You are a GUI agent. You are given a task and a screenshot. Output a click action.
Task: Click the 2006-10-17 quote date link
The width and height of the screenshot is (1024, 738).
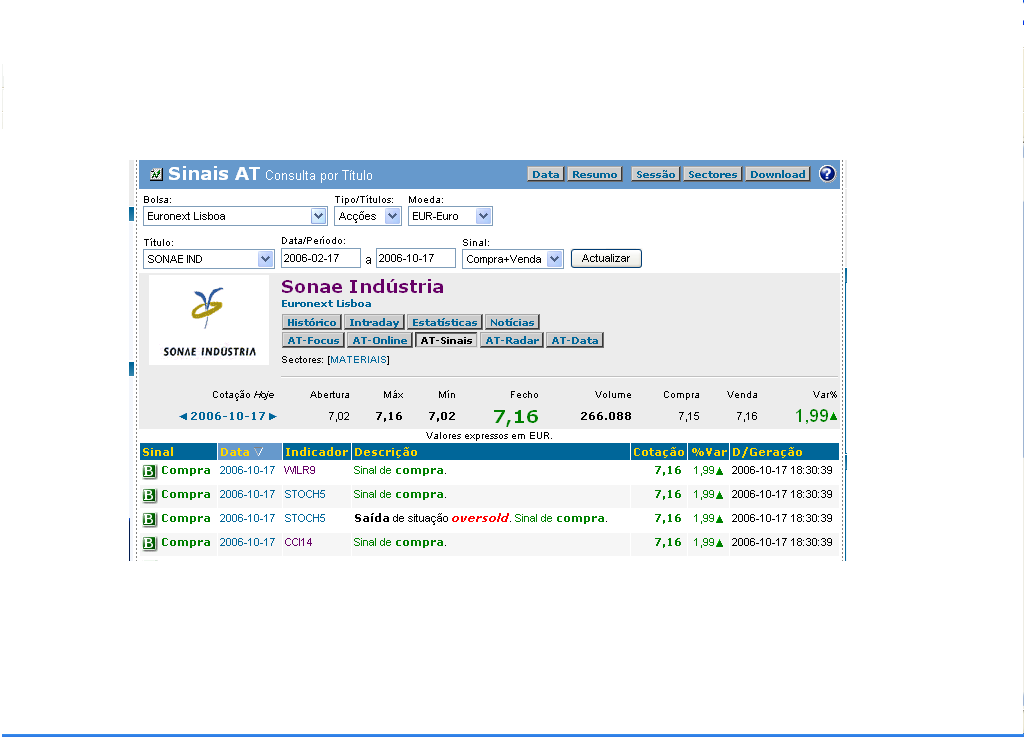[228, 416]
